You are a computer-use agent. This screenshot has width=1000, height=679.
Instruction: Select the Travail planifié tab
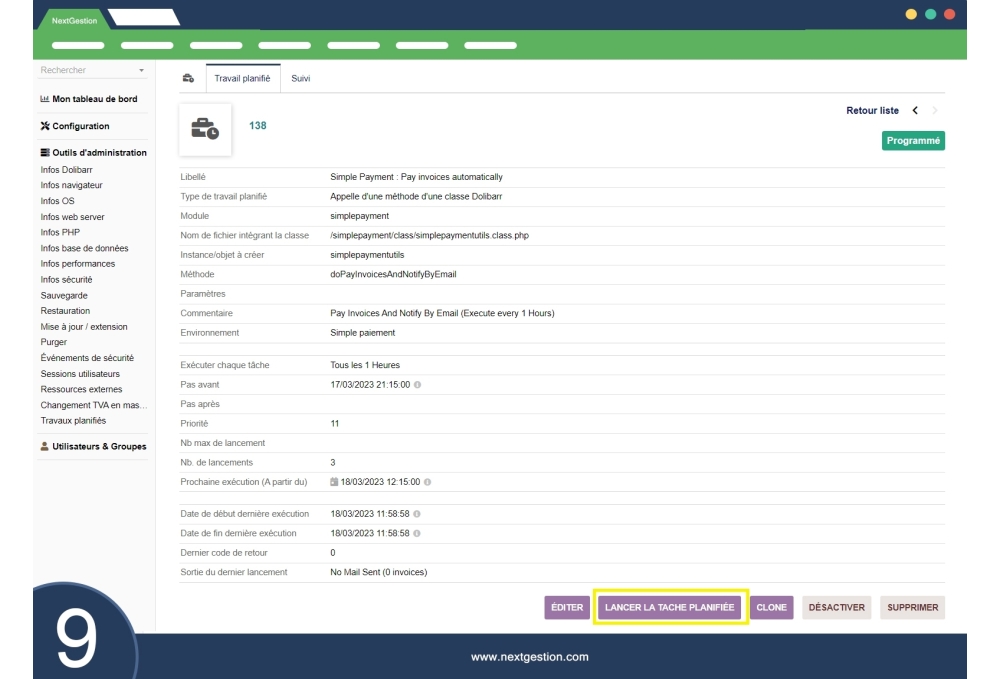[242, 78]
